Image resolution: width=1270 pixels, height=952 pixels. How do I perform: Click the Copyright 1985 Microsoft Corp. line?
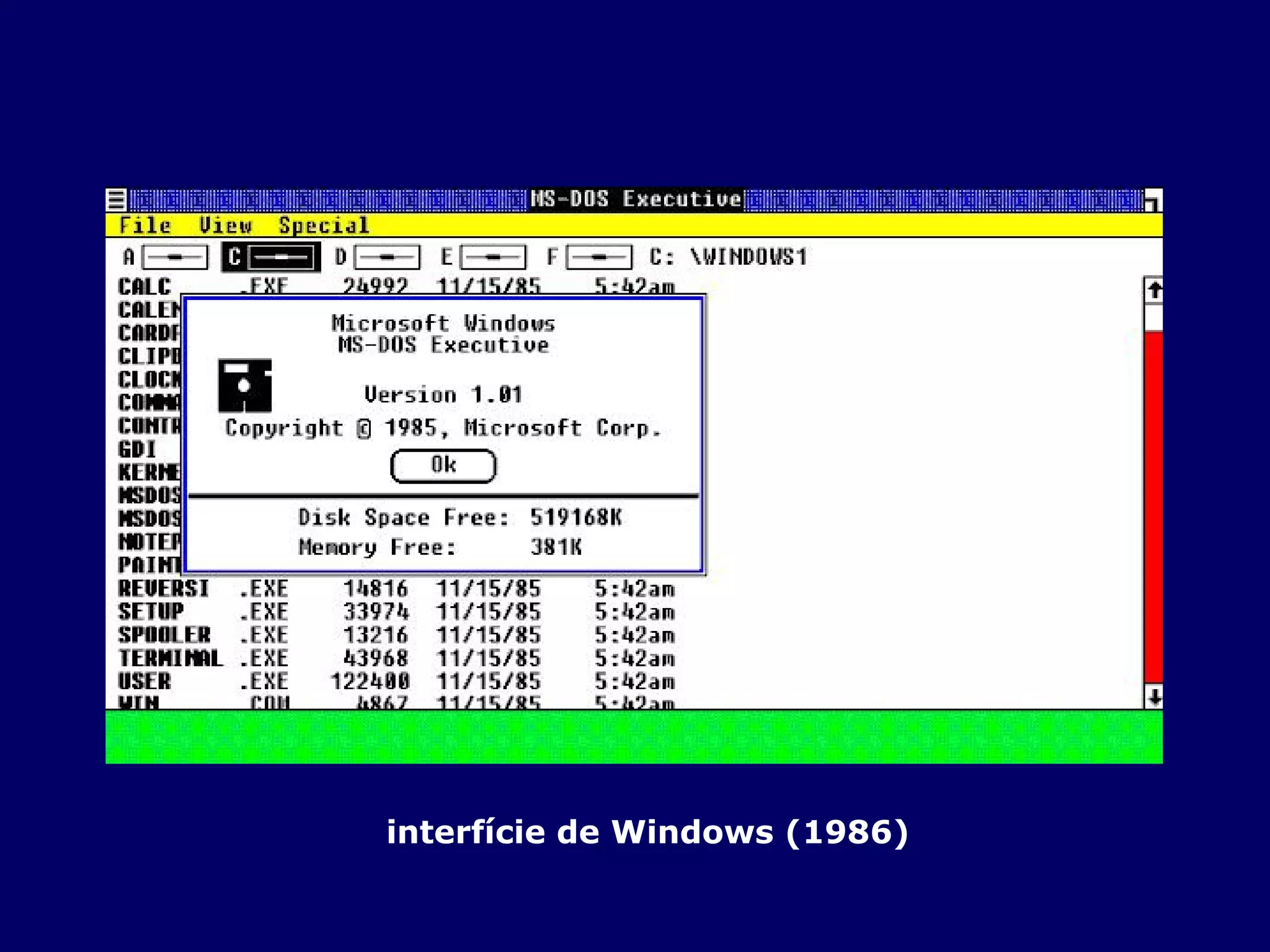click(x=443, y=428)
